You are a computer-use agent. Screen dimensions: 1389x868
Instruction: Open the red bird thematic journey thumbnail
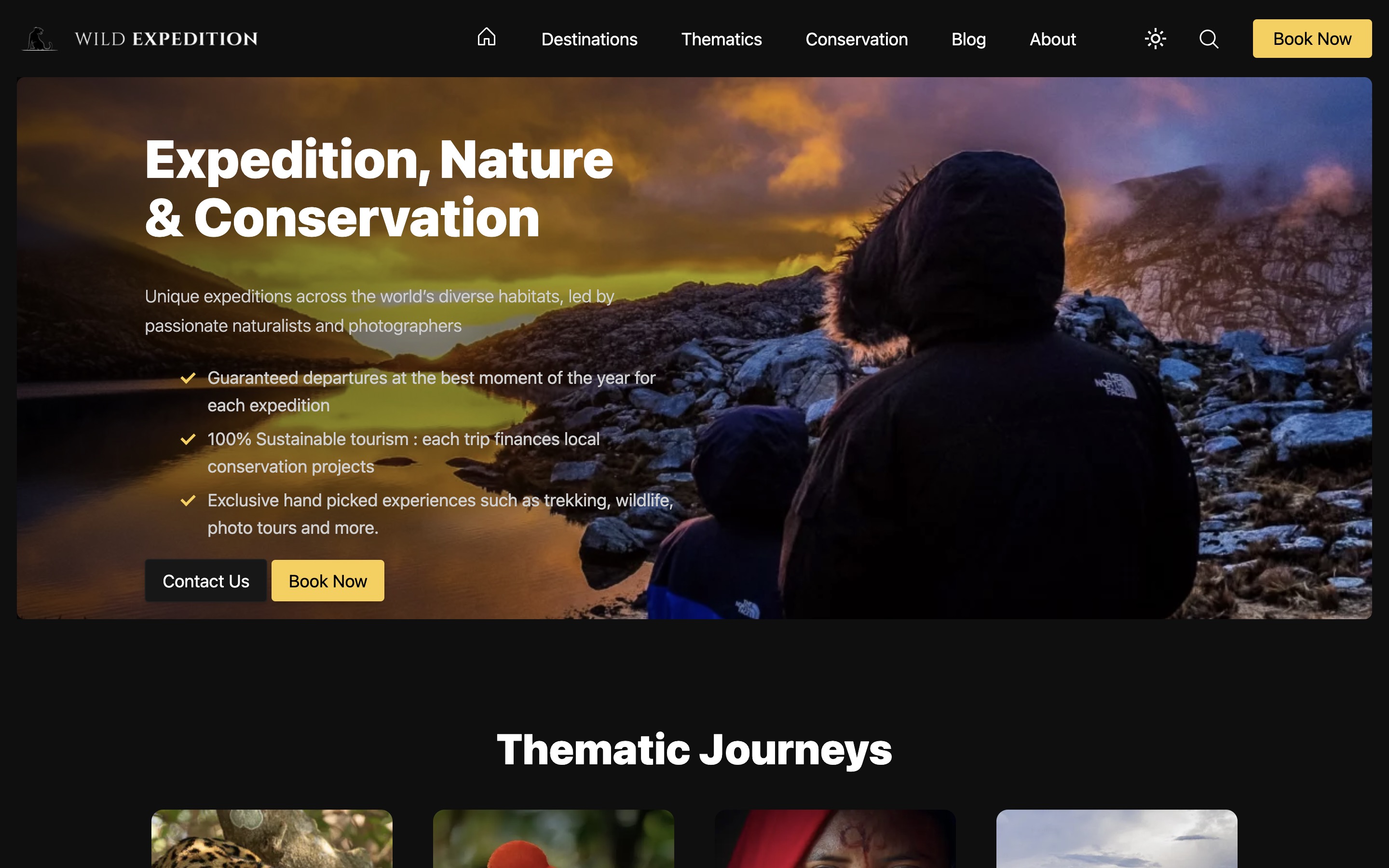[553, 839]
